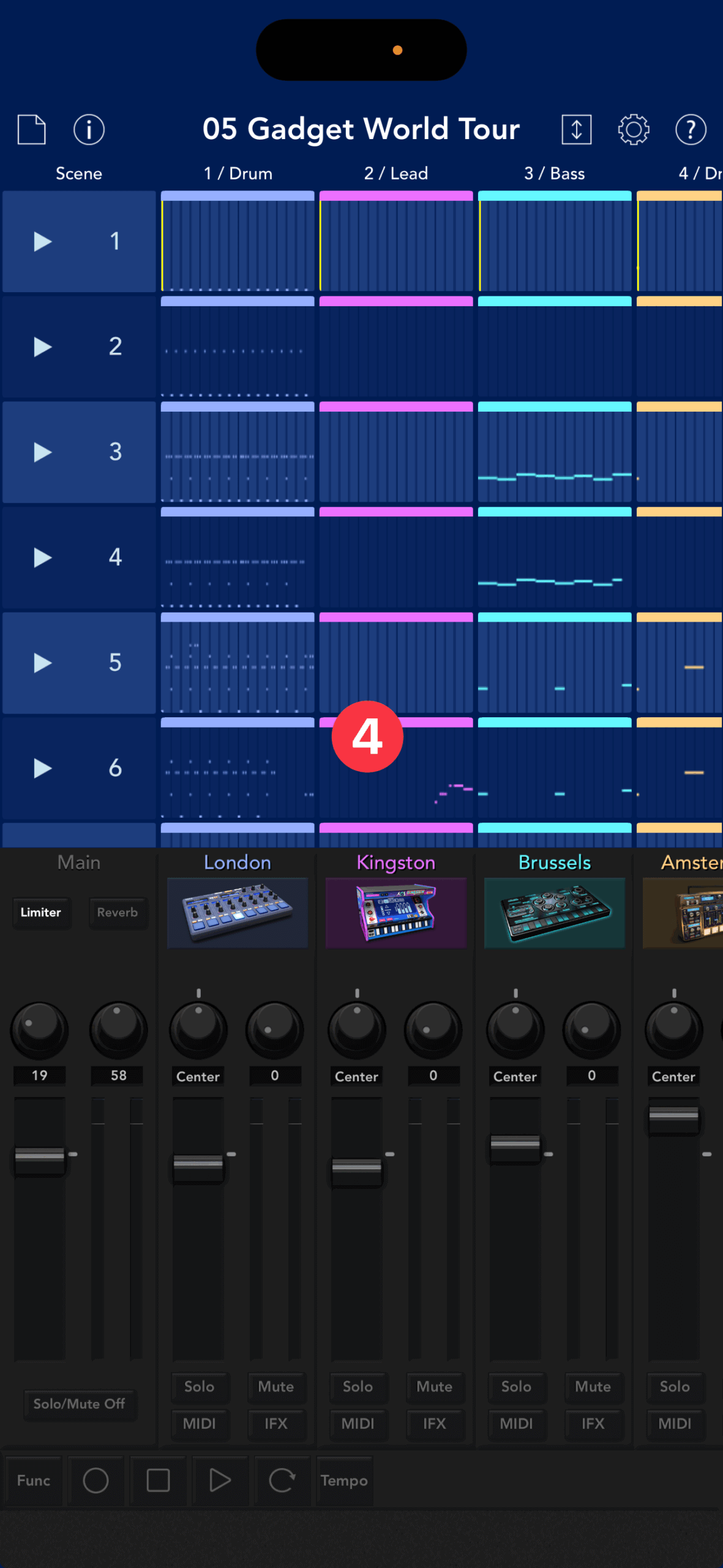Select the 3 / Bass track header
Viewport: 723px width, 1568px height.
click(554, 173)
